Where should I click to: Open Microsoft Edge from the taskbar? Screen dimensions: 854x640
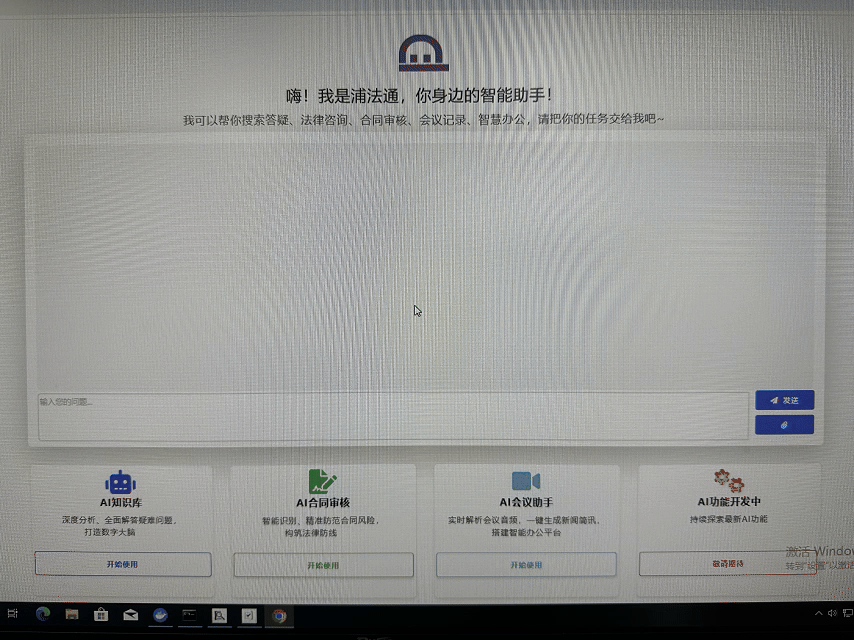click(x=43, y=614)
